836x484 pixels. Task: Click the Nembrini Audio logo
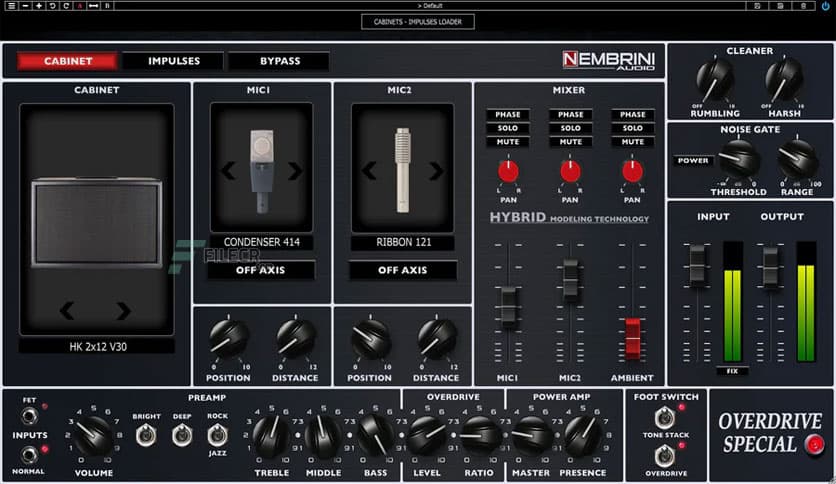(609, 60)
